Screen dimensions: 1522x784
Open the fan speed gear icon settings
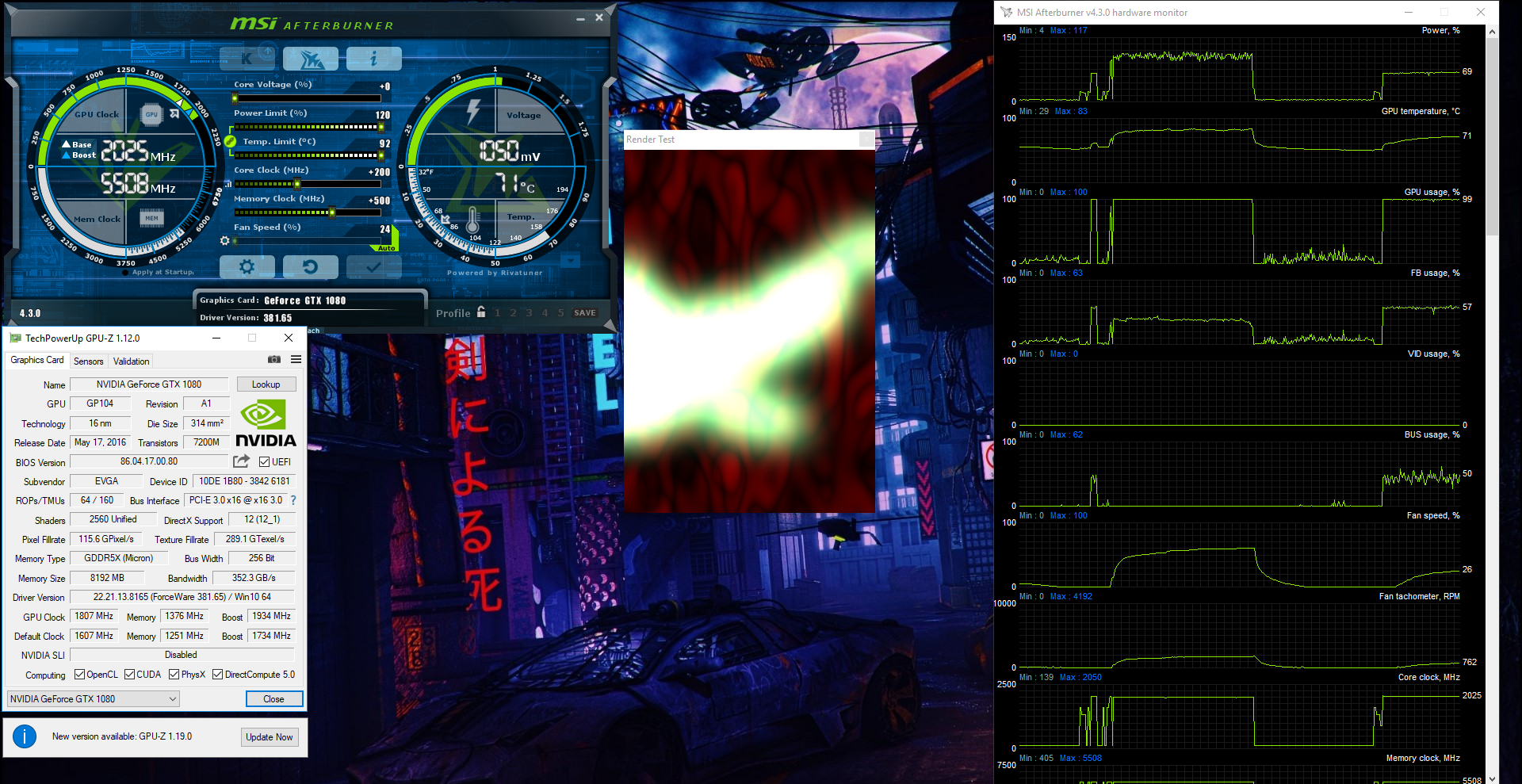click(225, 240)
